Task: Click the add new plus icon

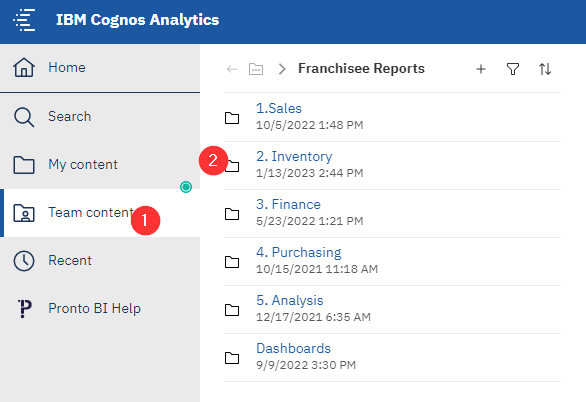Action: (x=481, y=69)
